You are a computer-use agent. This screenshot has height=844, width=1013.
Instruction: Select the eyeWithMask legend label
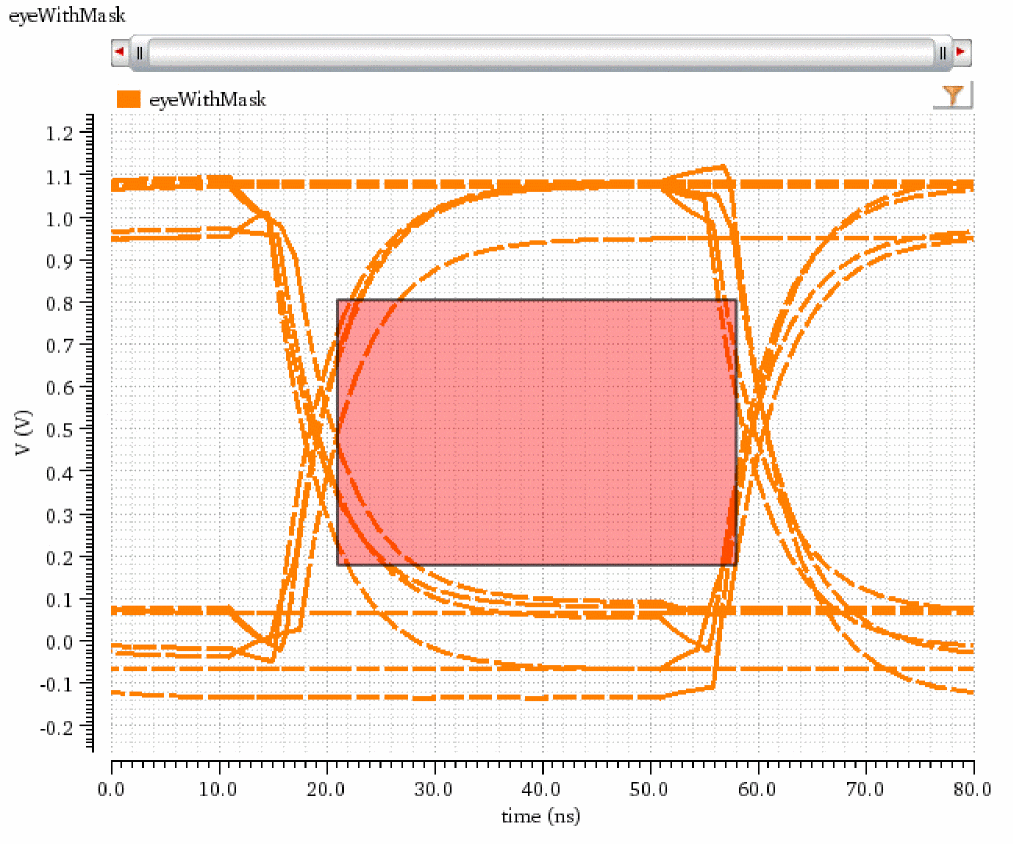(207, 99)
